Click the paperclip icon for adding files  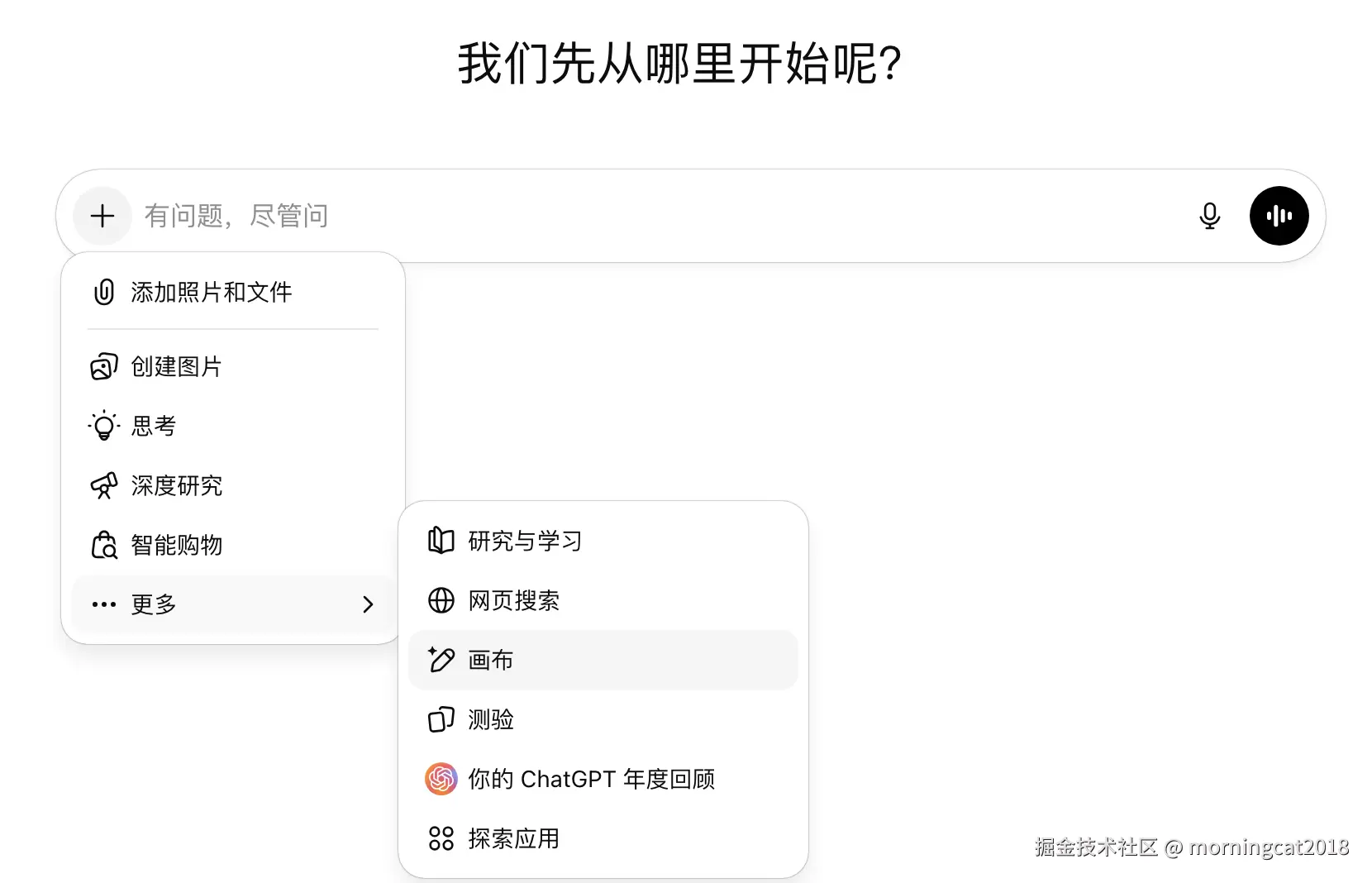point(104,292)
